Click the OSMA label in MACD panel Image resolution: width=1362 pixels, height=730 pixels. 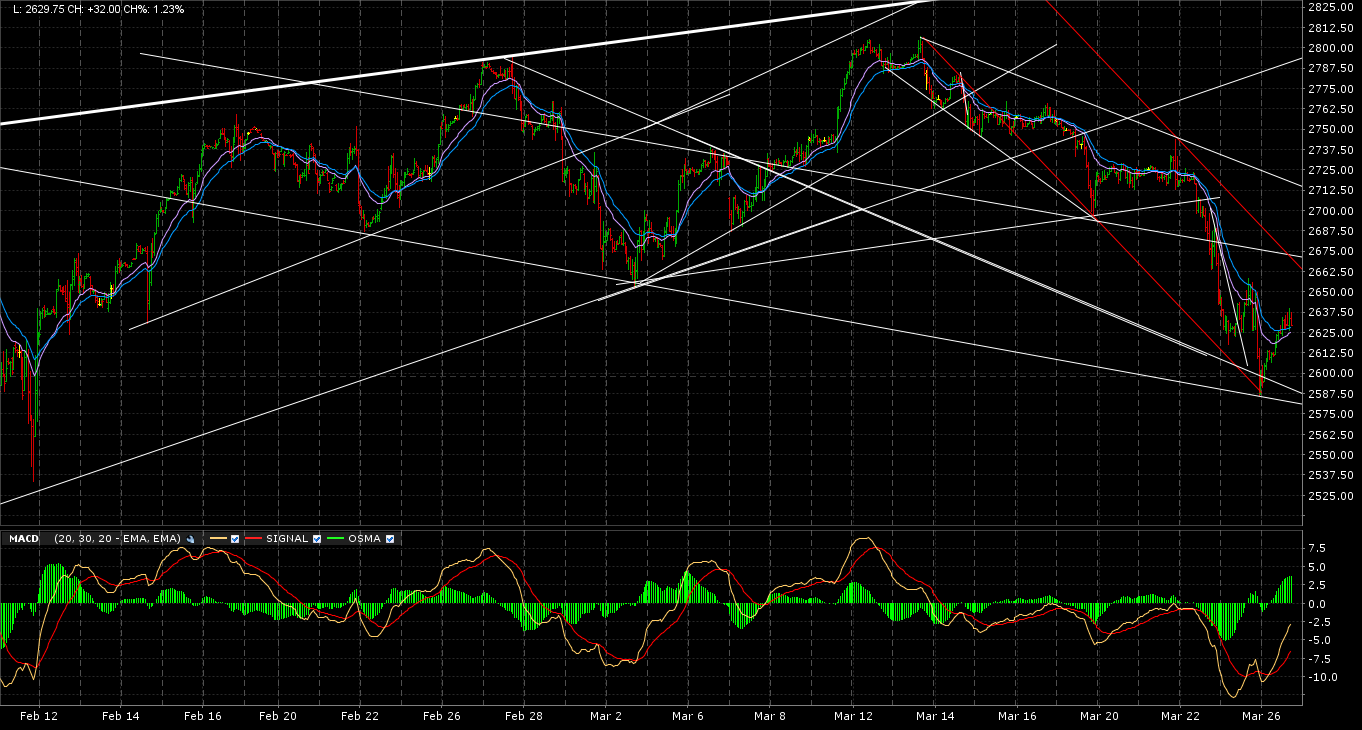click(x=365, y=539)
